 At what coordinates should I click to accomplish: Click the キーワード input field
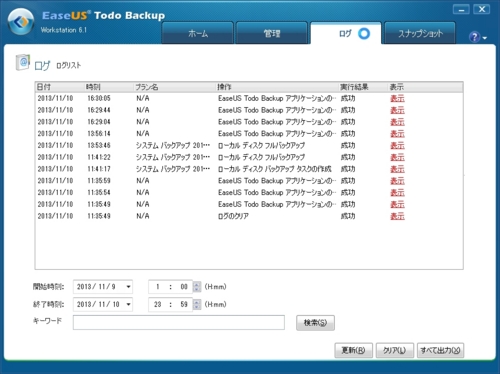click(x=179, y=322)
